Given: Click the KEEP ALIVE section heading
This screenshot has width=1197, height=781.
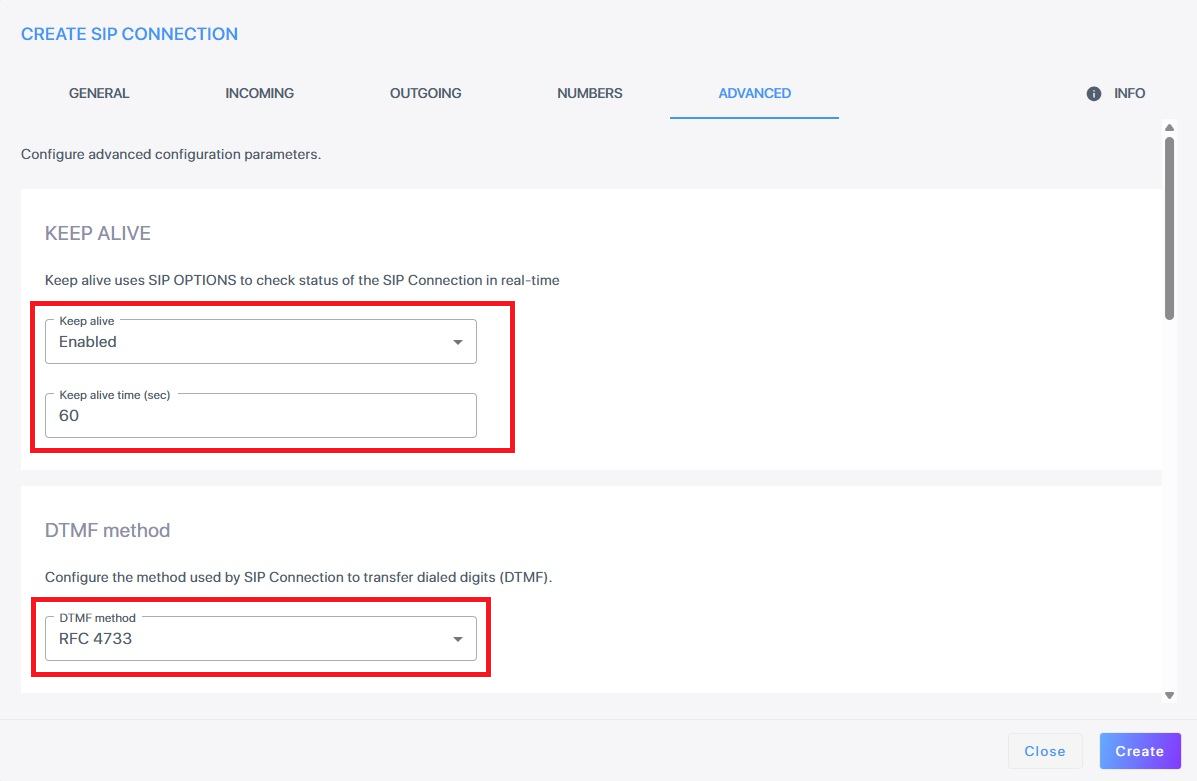Looking at the screenshot, I should [x=98, y=234].
